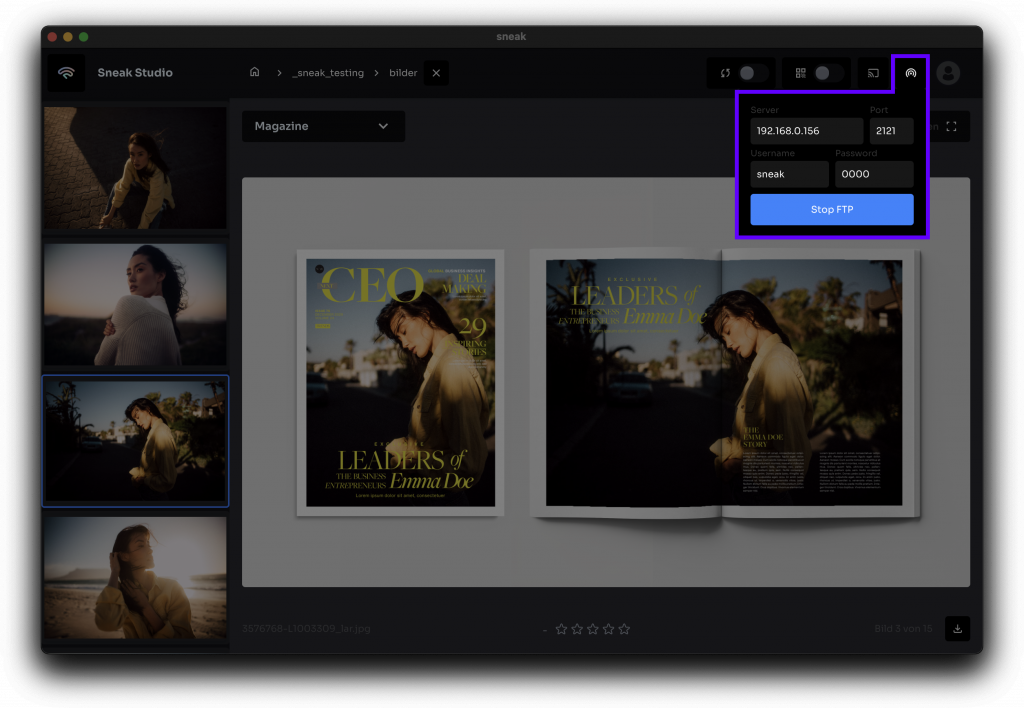Click the download image icon

[957, 629]
